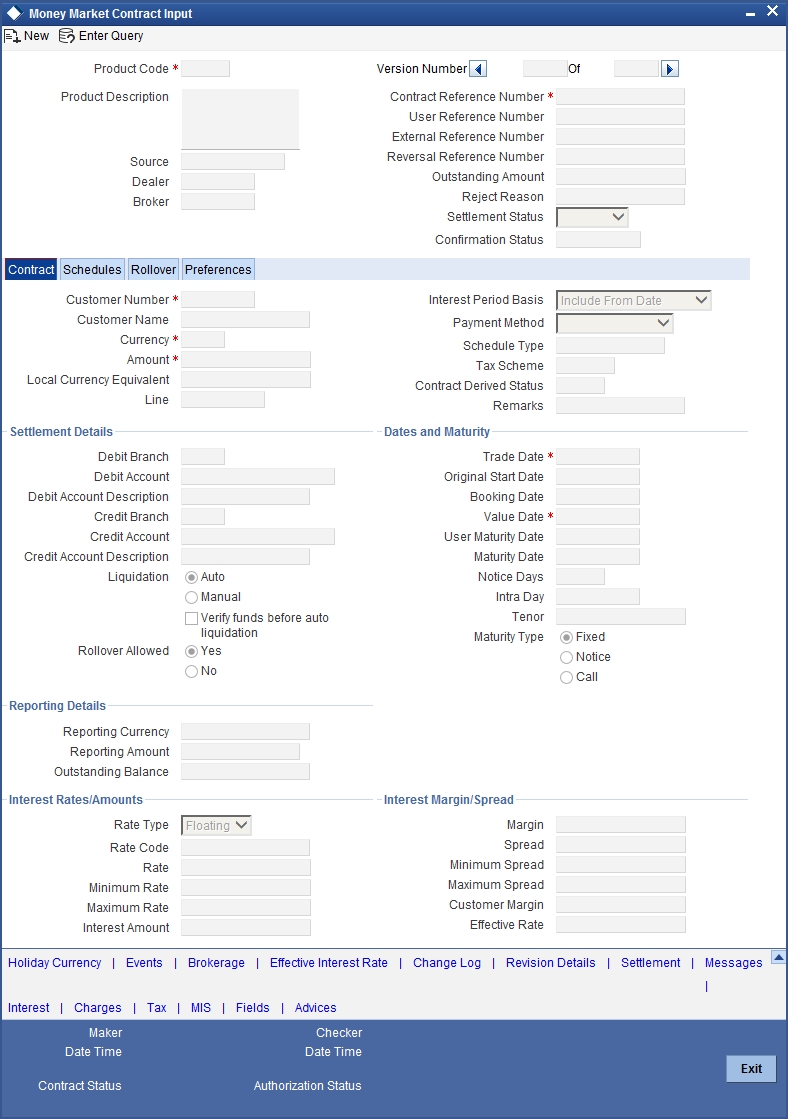Switch to the Rollover tab
788x1119 pixels.
coord(153,270)
